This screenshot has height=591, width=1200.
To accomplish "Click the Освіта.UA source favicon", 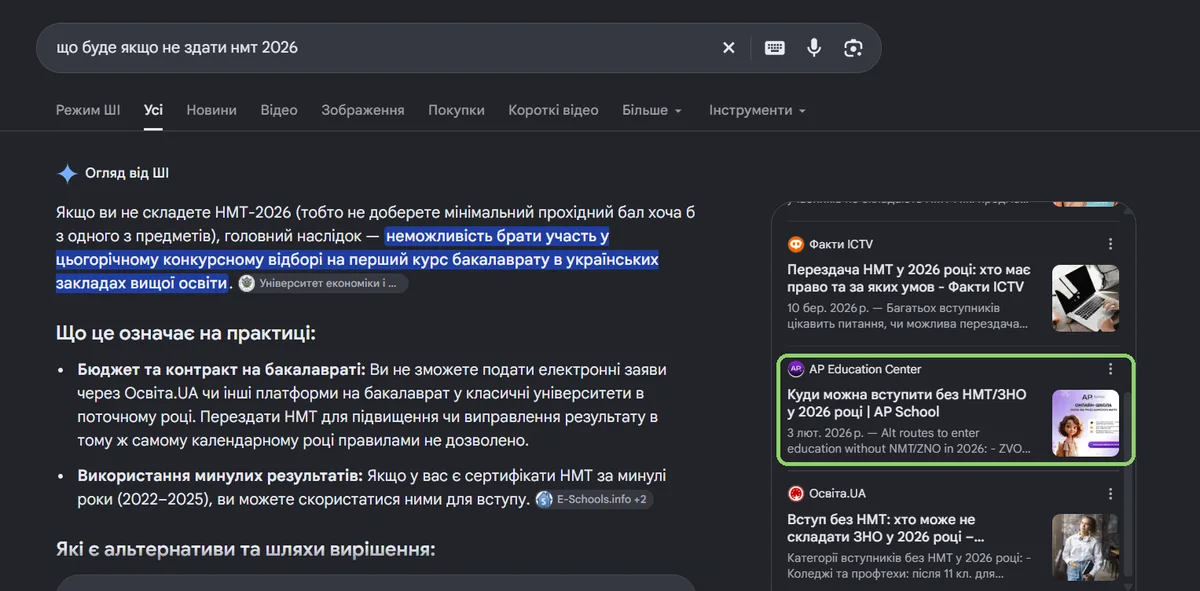I will coord(796,494).
